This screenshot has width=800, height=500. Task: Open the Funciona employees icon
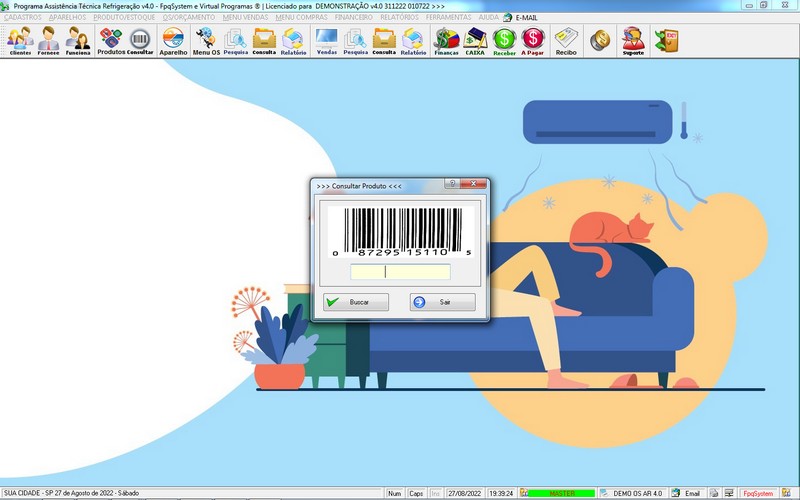(78, 41)
